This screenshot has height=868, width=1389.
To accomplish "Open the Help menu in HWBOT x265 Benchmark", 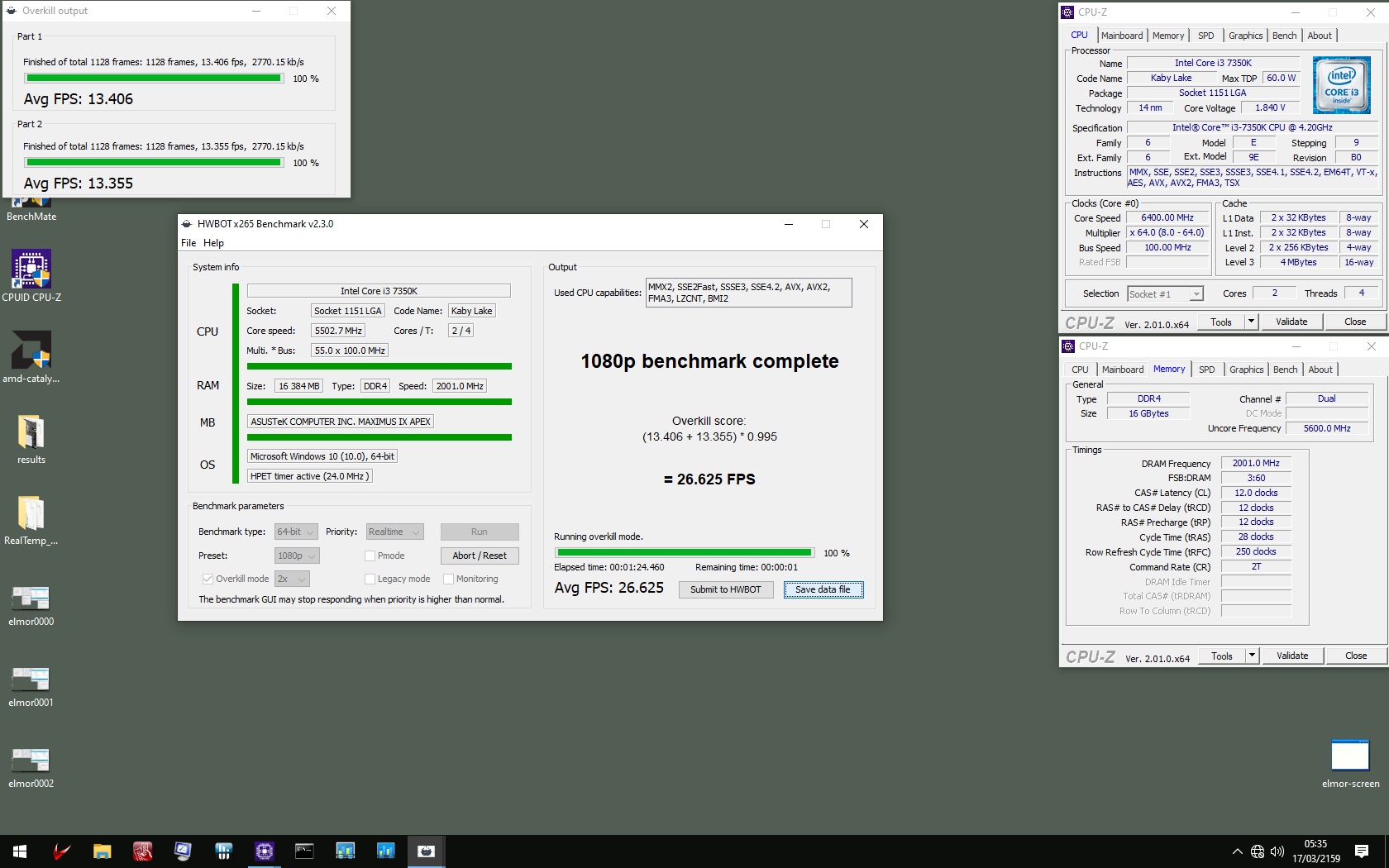I will (x=213, y=243).
